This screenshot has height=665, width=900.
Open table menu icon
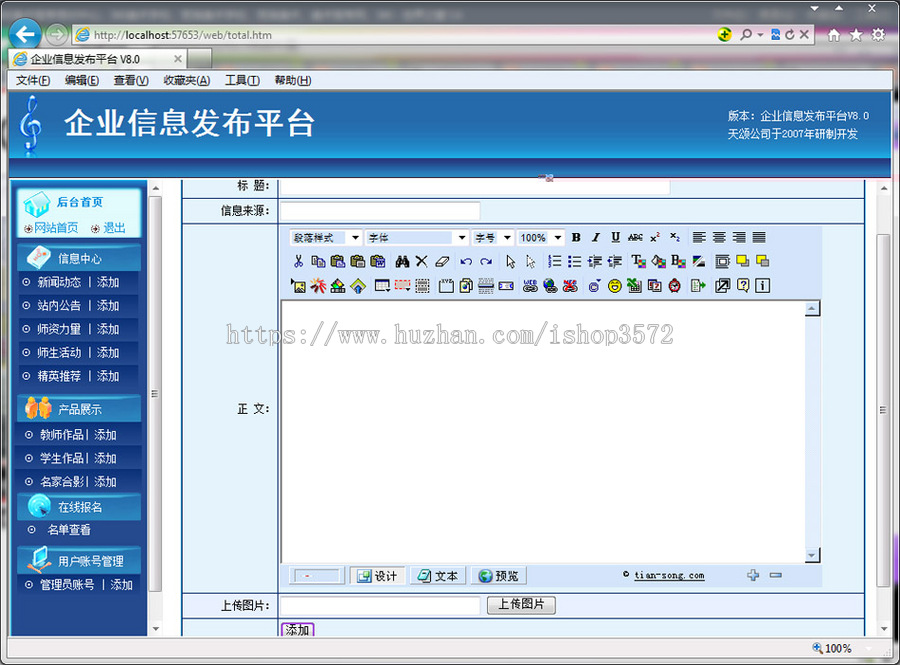pyautogui.click(x=382, y=286)
